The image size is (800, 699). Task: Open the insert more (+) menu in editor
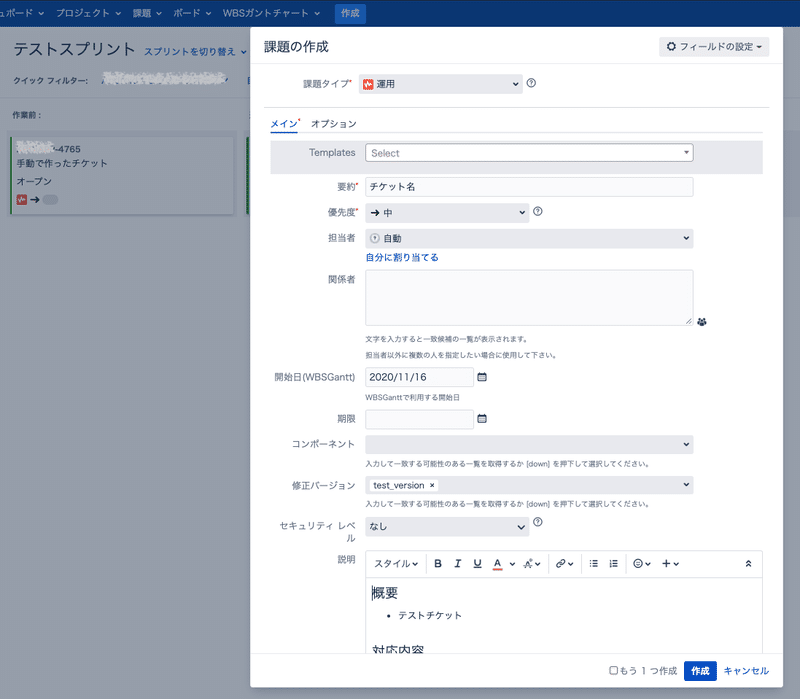[670, 564]
